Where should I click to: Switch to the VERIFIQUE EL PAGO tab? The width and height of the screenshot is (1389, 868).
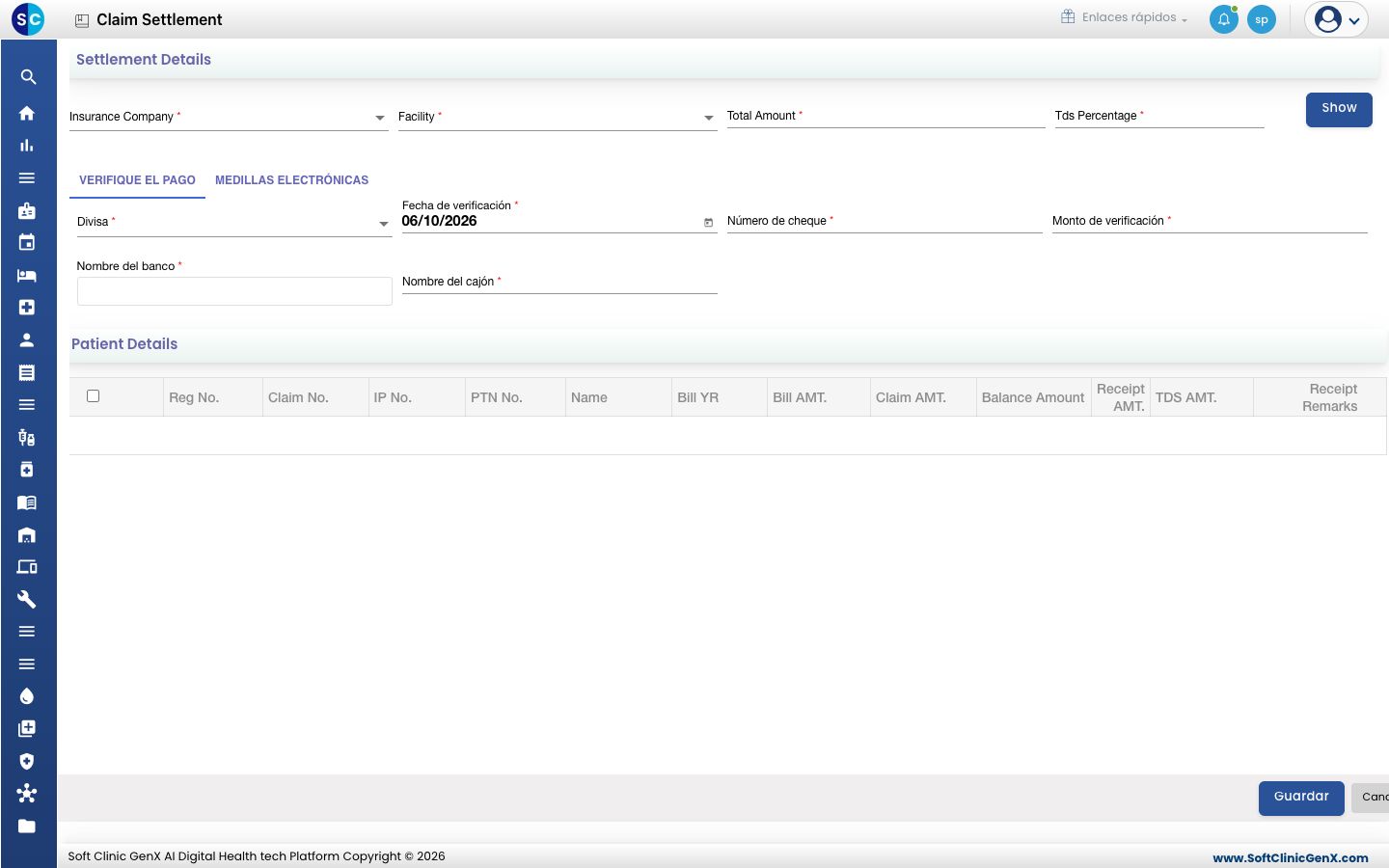pyautogui.click(x=137, y=180)
